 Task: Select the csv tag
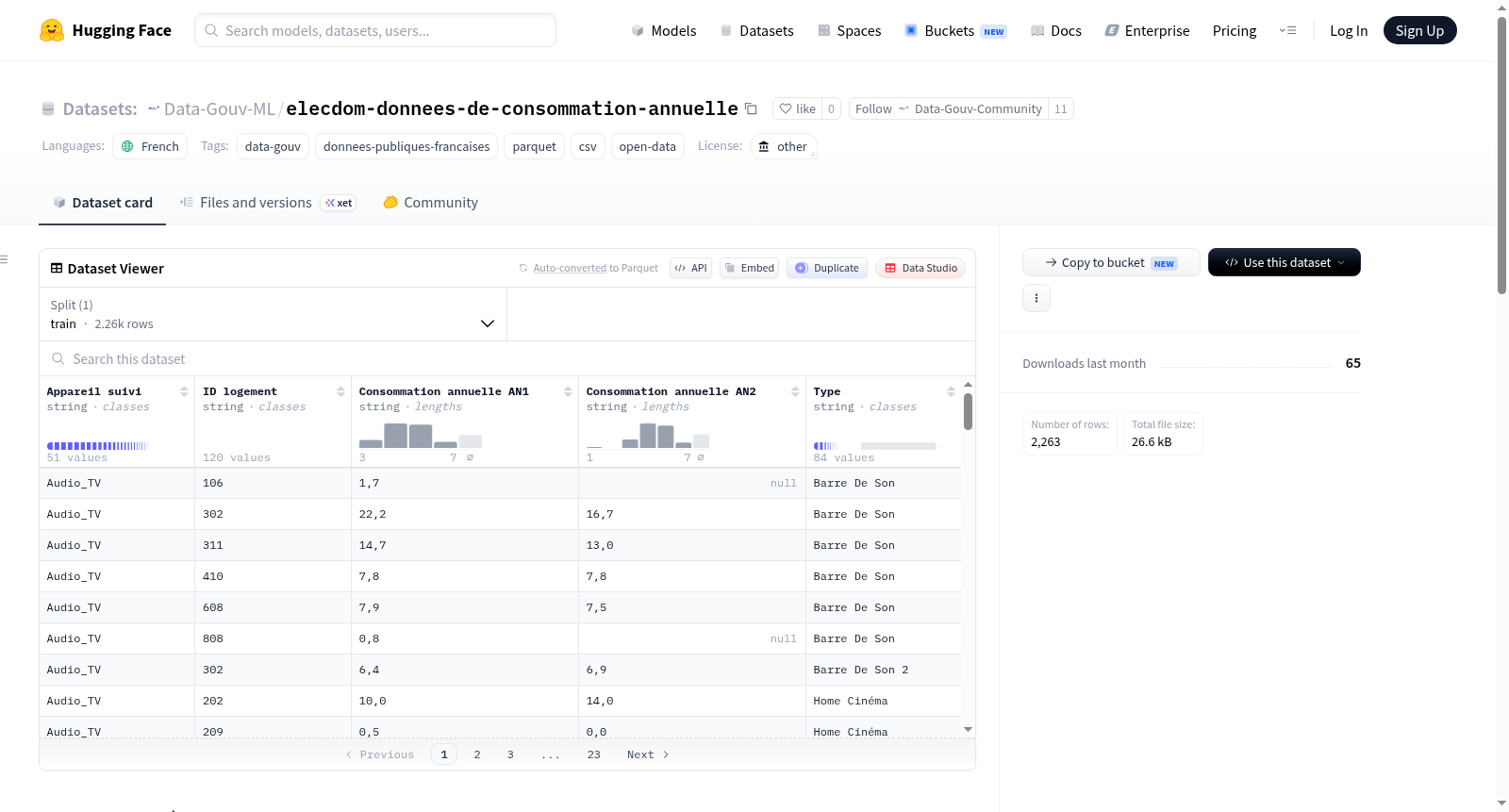click(x=588, y=146)
